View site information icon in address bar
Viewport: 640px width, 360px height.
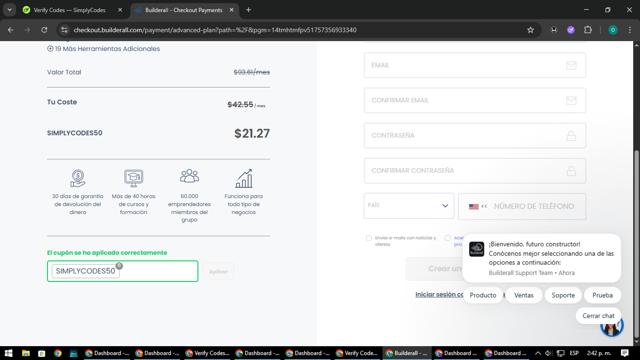[x=64, y=30]
